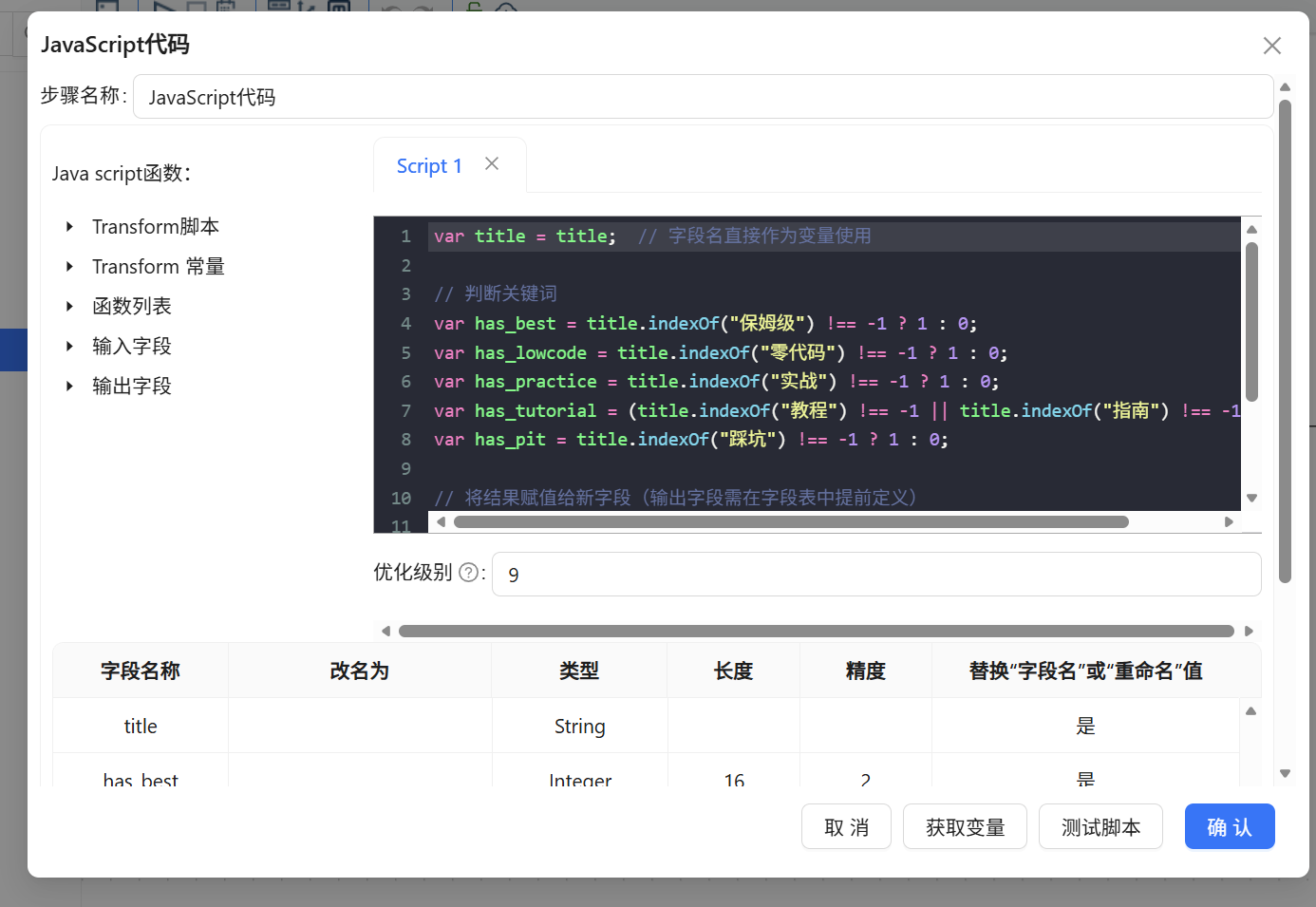The image size is (1316, 907).
Task: Click the dialog vertical scrollbar thumb
Action: tap(1285, 341)
